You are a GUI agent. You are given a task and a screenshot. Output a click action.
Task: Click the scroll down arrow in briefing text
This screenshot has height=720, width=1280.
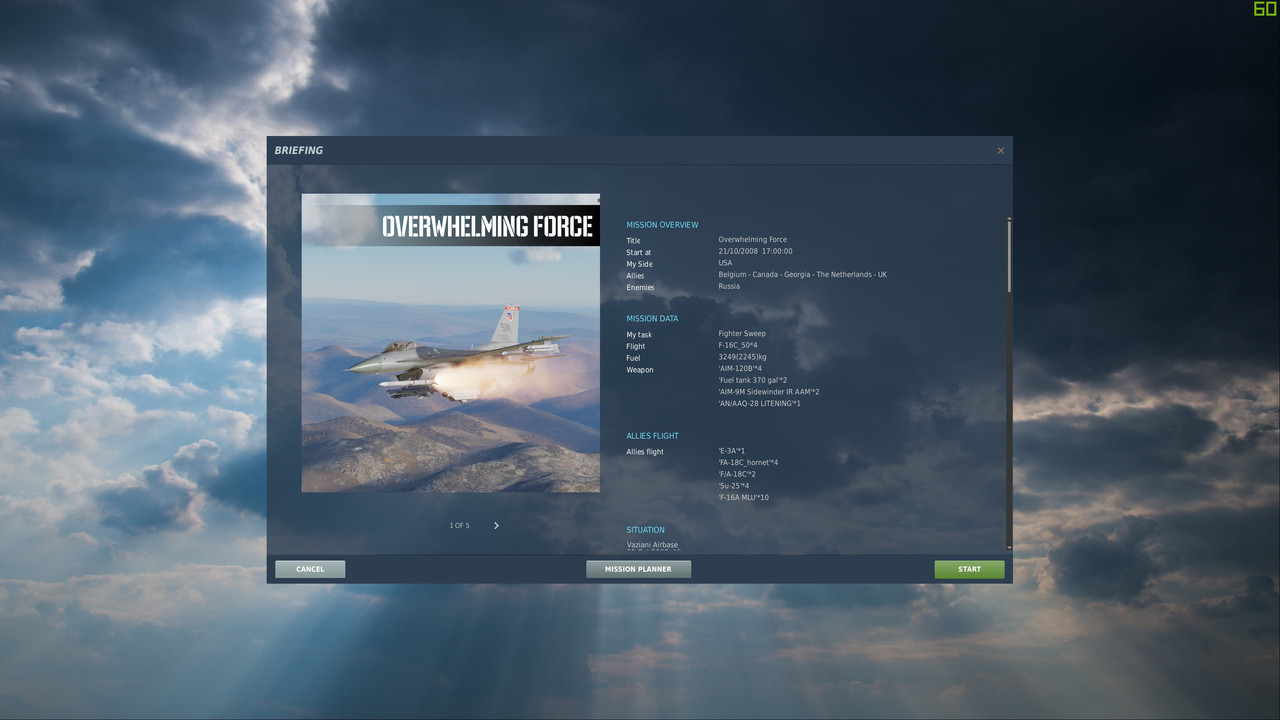(1009, 547)
